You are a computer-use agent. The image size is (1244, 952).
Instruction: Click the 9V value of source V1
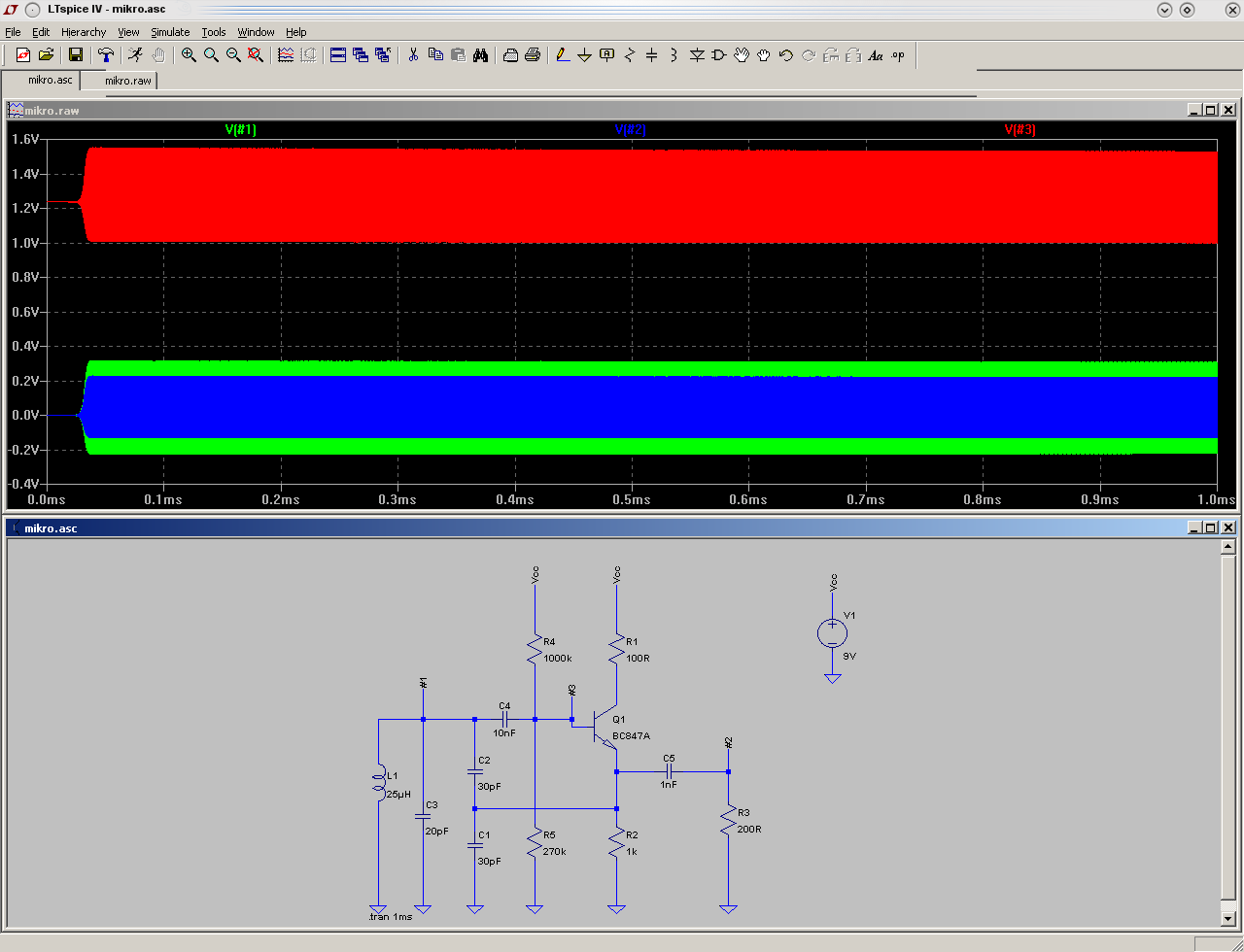(x=849, y=657)
